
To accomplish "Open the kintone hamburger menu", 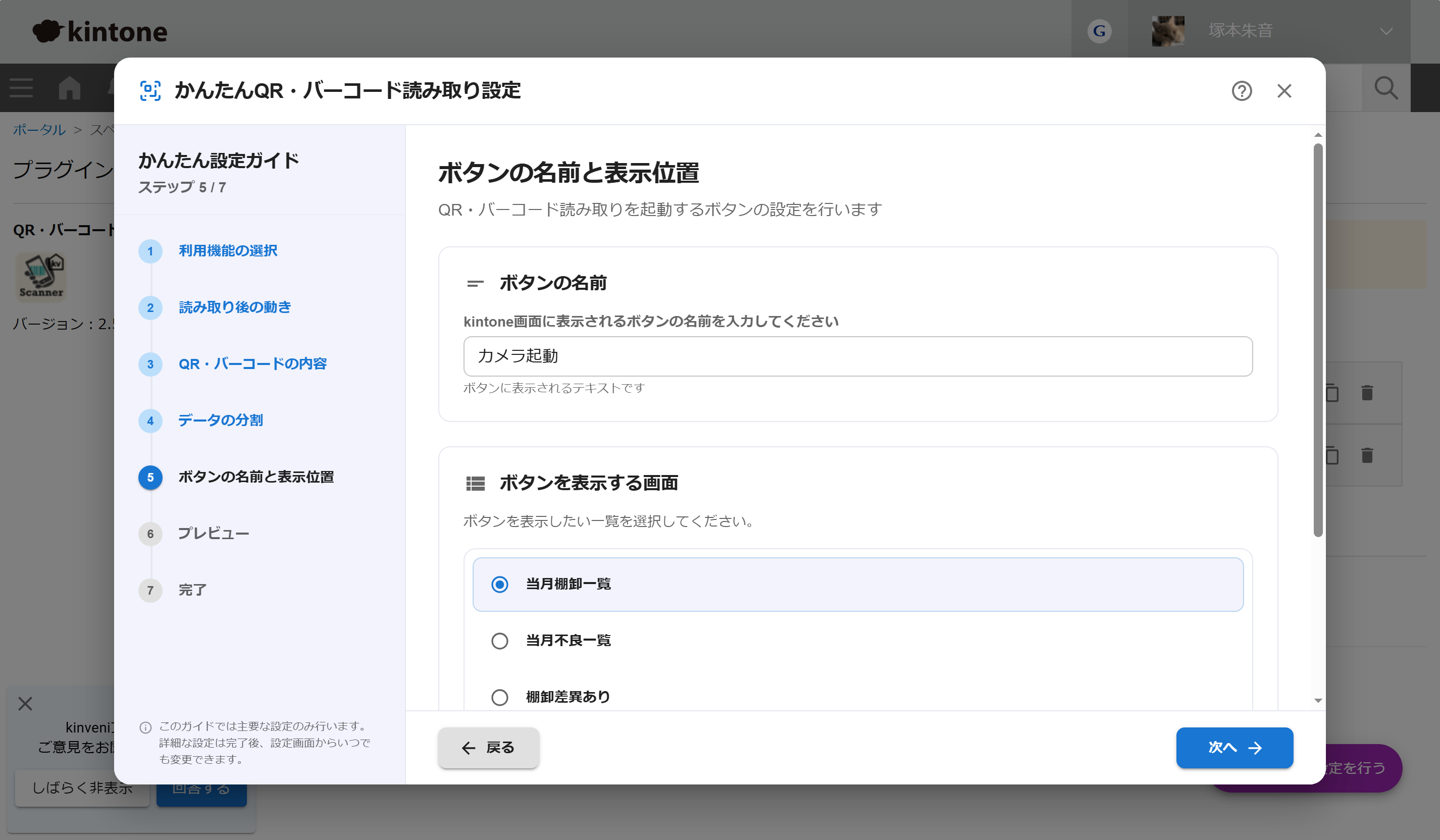I will [21, 88].
